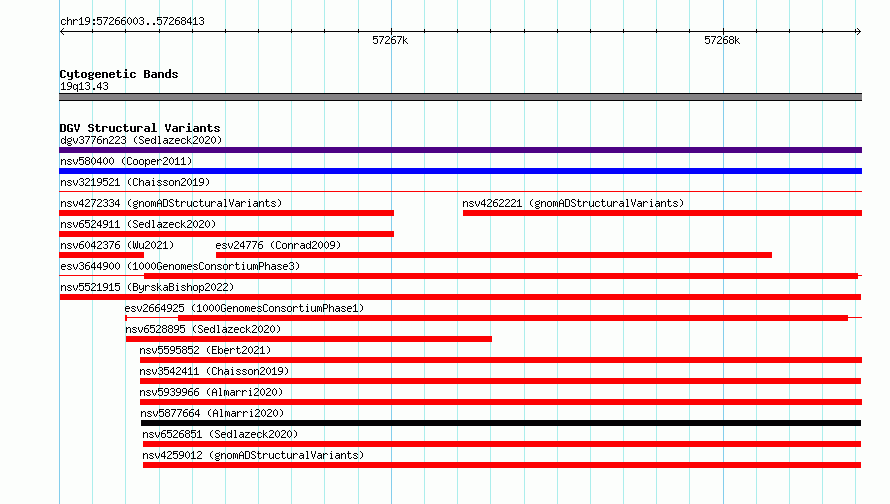
Task: Select the 19q13.43 band label
Action: (x=84, y=86)
